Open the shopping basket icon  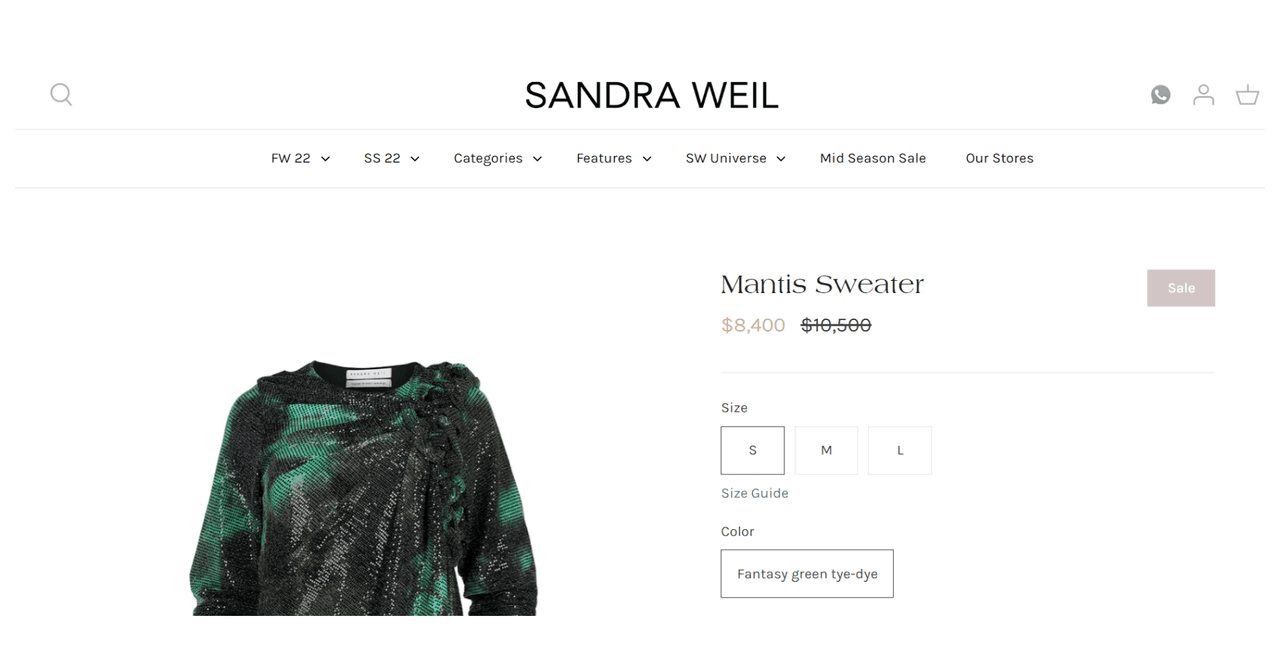[1247, 95]
